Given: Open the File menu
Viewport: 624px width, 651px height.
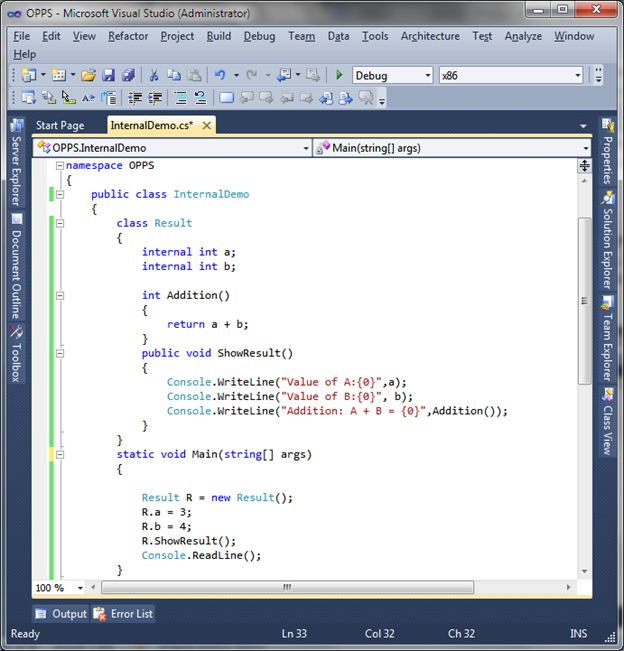Looking at the screenshot, I should click(21, 36).
